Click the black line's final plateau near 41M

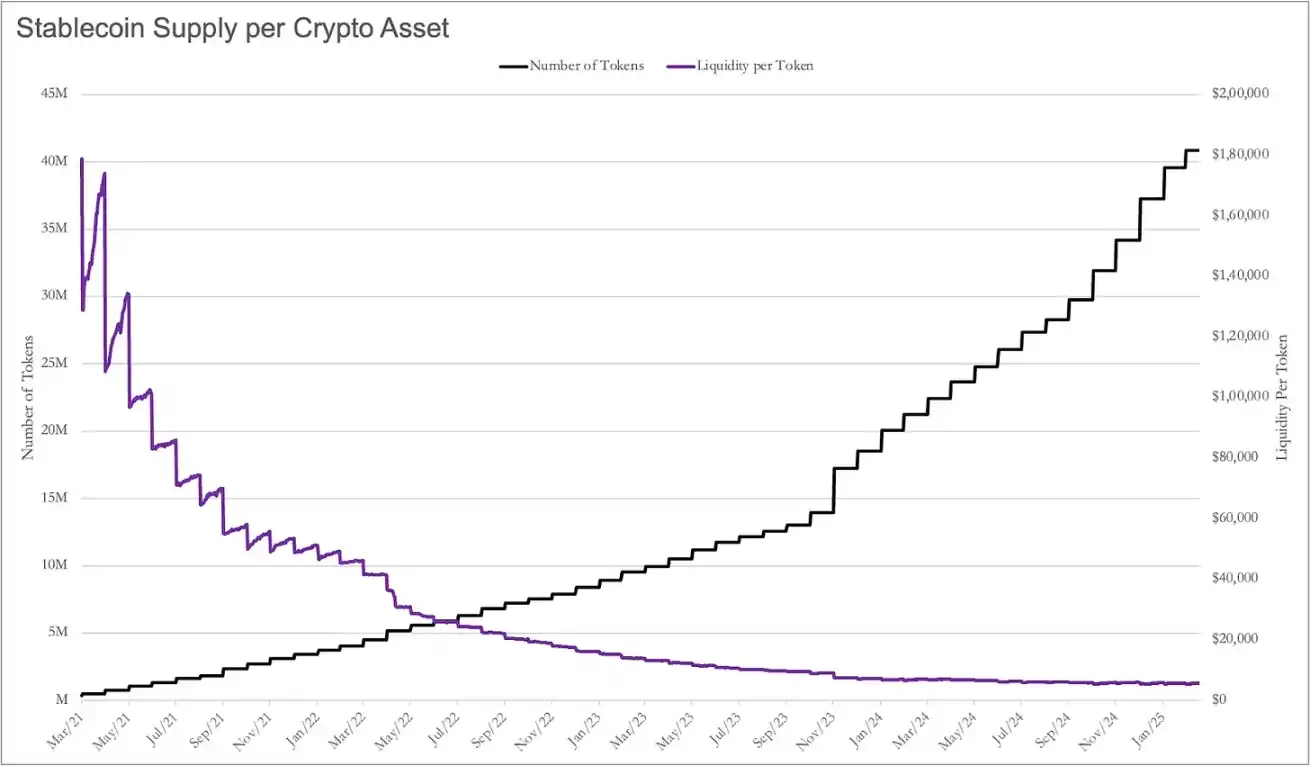tap(1192, 150)
